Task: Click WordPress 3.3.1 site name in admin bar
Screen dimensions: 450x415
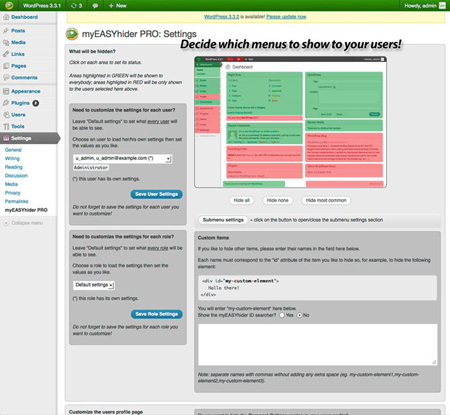Action: [42, 6]
